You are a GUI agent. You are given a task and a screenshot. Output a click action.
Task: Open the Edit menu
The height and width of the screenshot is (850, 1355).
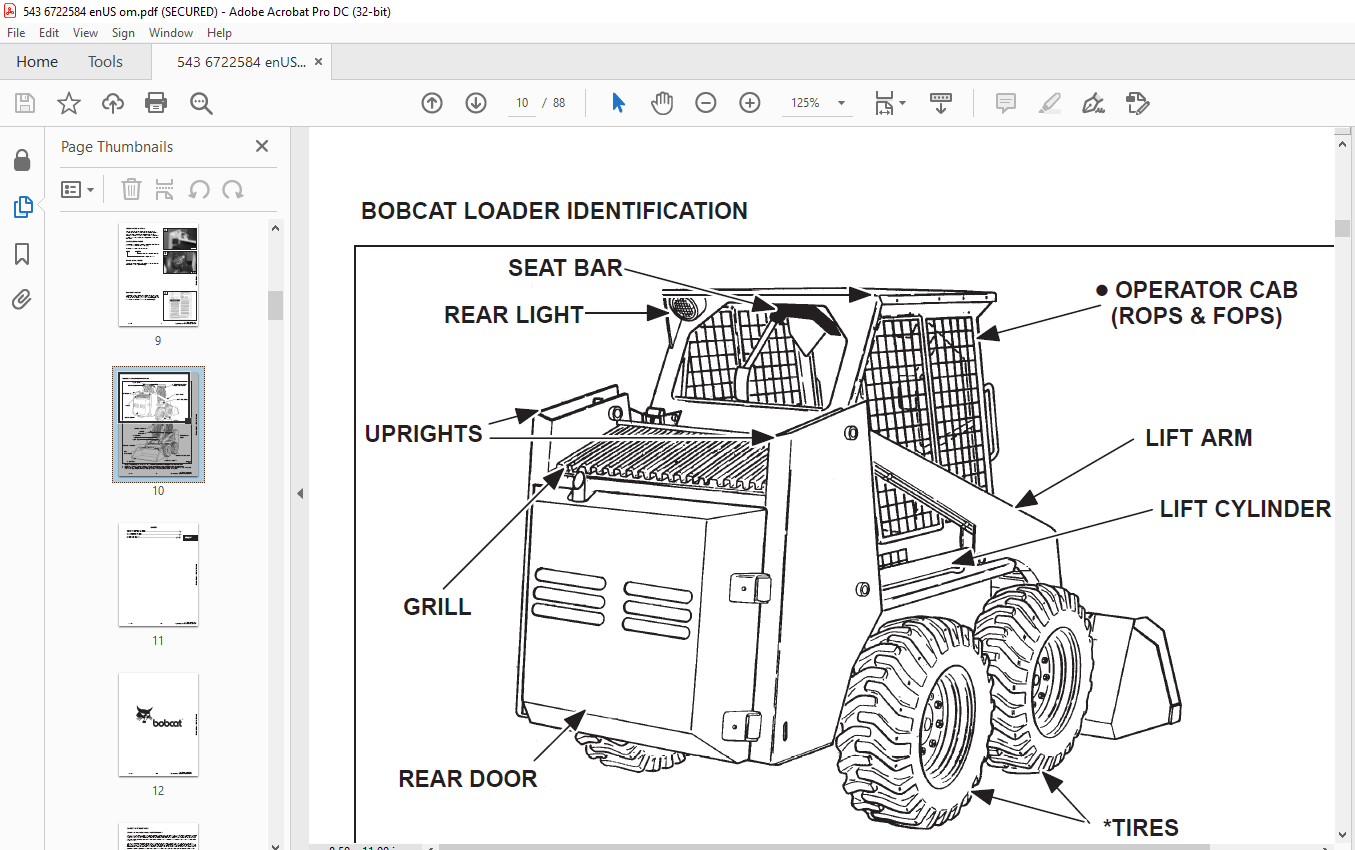coord(49,33)
